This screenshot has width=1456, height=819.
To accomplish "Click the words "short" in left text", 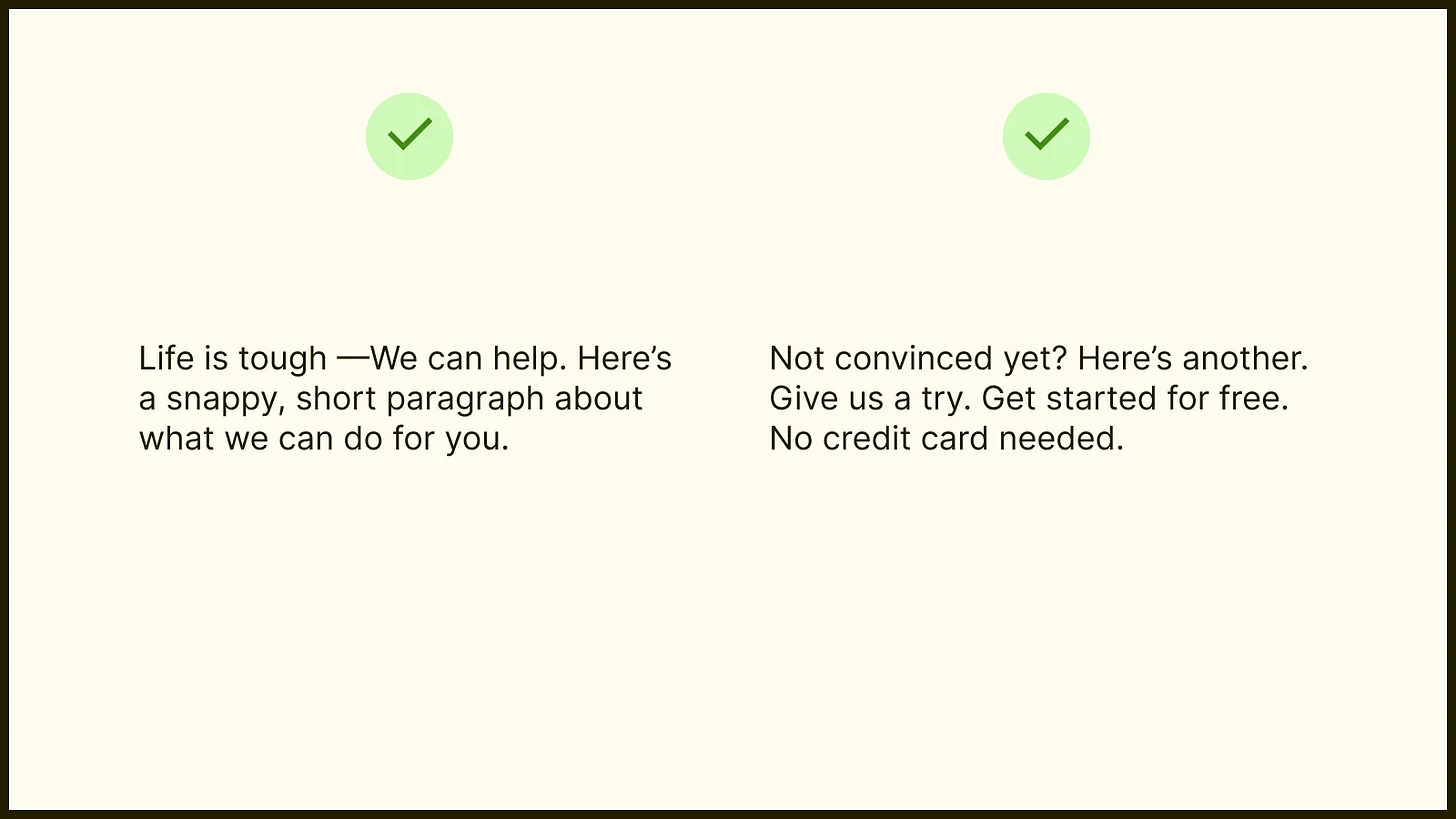I will [336, 398].
